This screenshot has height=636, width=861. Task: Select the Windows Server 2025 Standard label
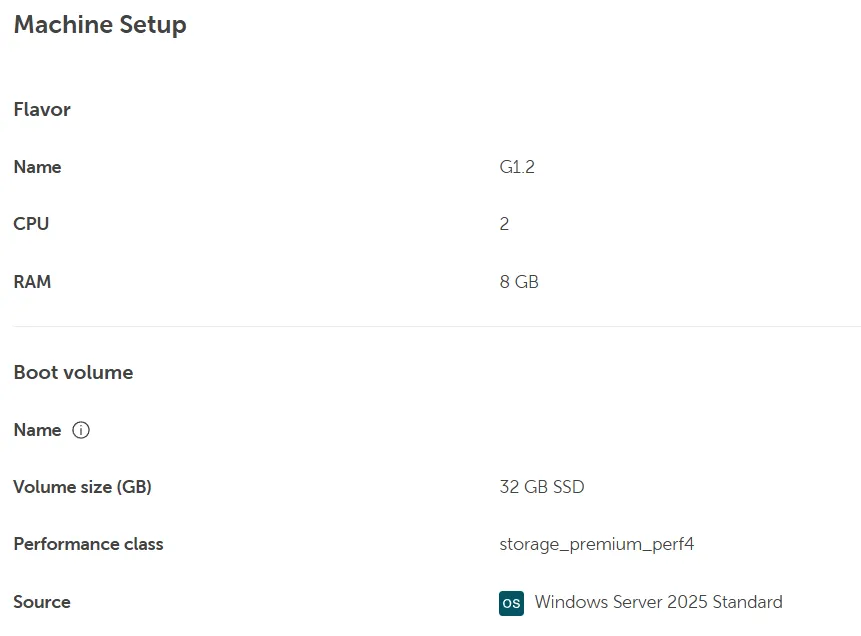click(659, 602)
